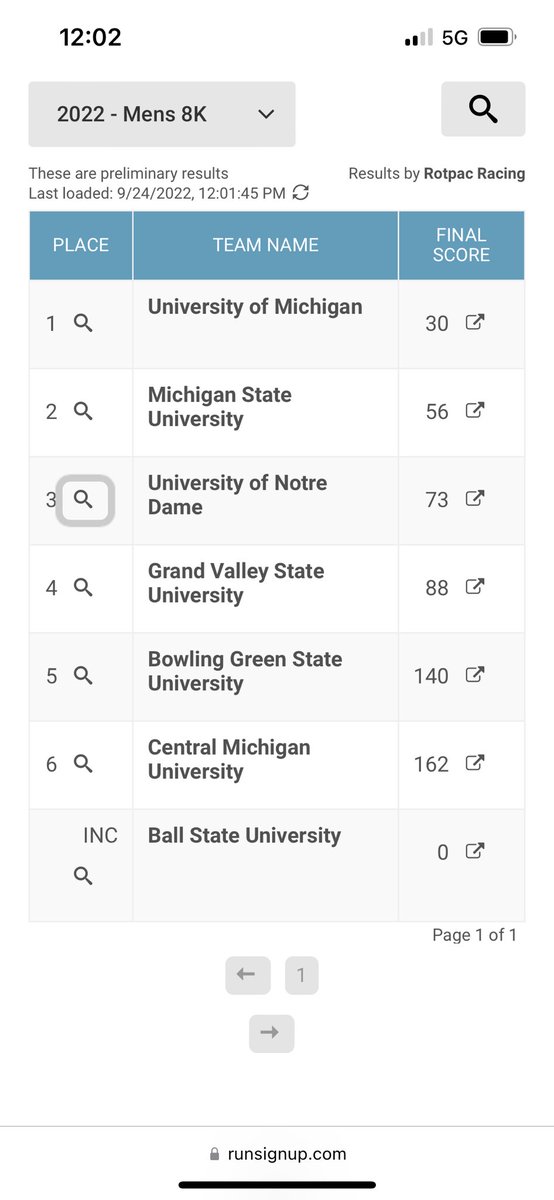Screen dimensions: 554x1200
Task: Open external link next to score 140
Action: [x=476, y=674]
